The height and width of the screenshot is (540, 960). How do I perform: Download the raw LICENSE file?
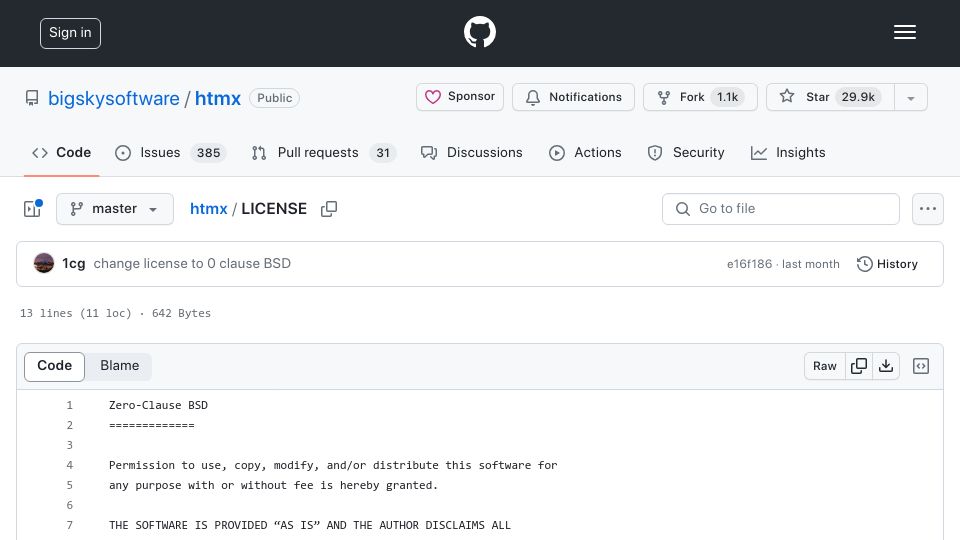(885, 366)
